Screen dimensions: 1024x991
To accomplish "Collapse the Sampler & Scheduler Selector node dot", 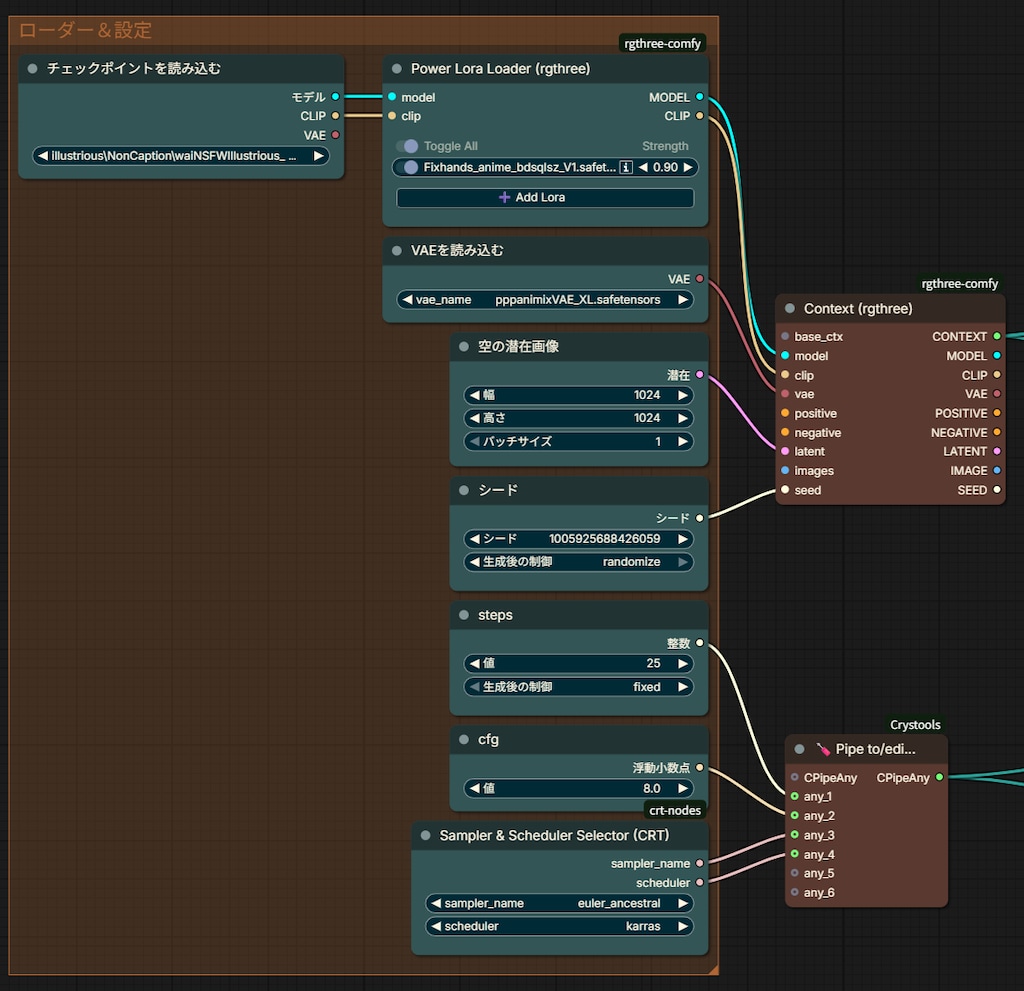I will [x=425, y=836].
